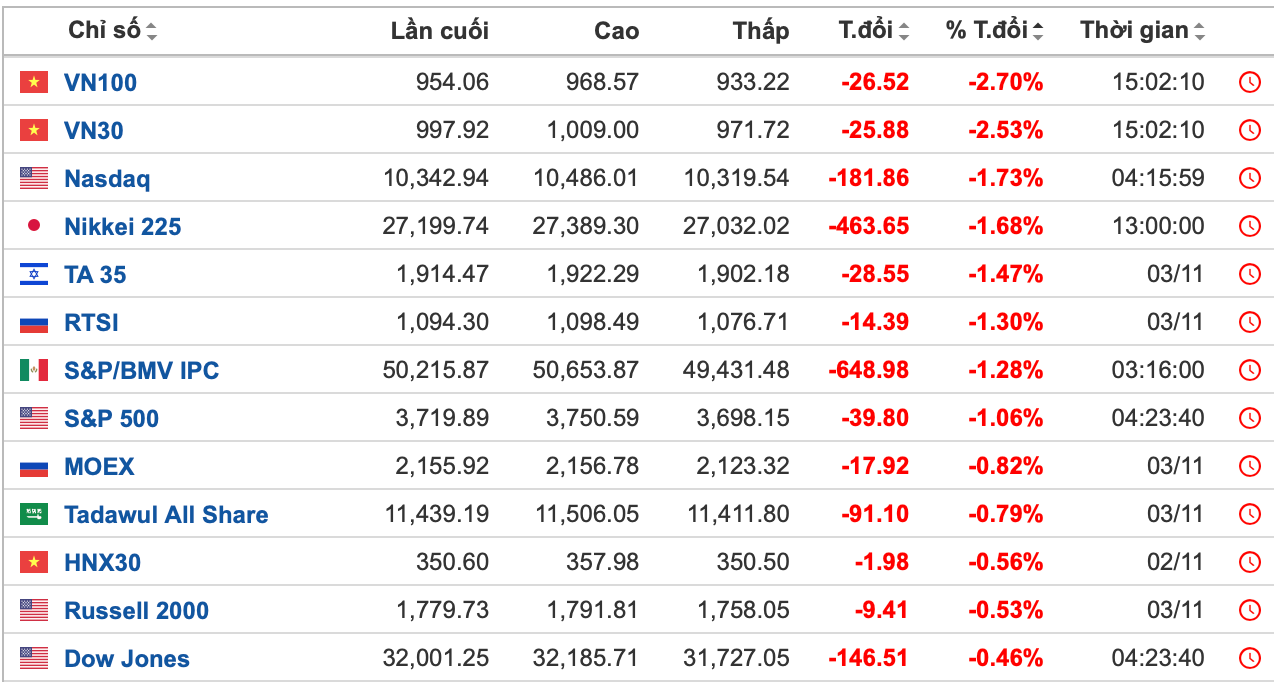Sort by T.đổi change column

pyautogui.click(x=873, y=31)
